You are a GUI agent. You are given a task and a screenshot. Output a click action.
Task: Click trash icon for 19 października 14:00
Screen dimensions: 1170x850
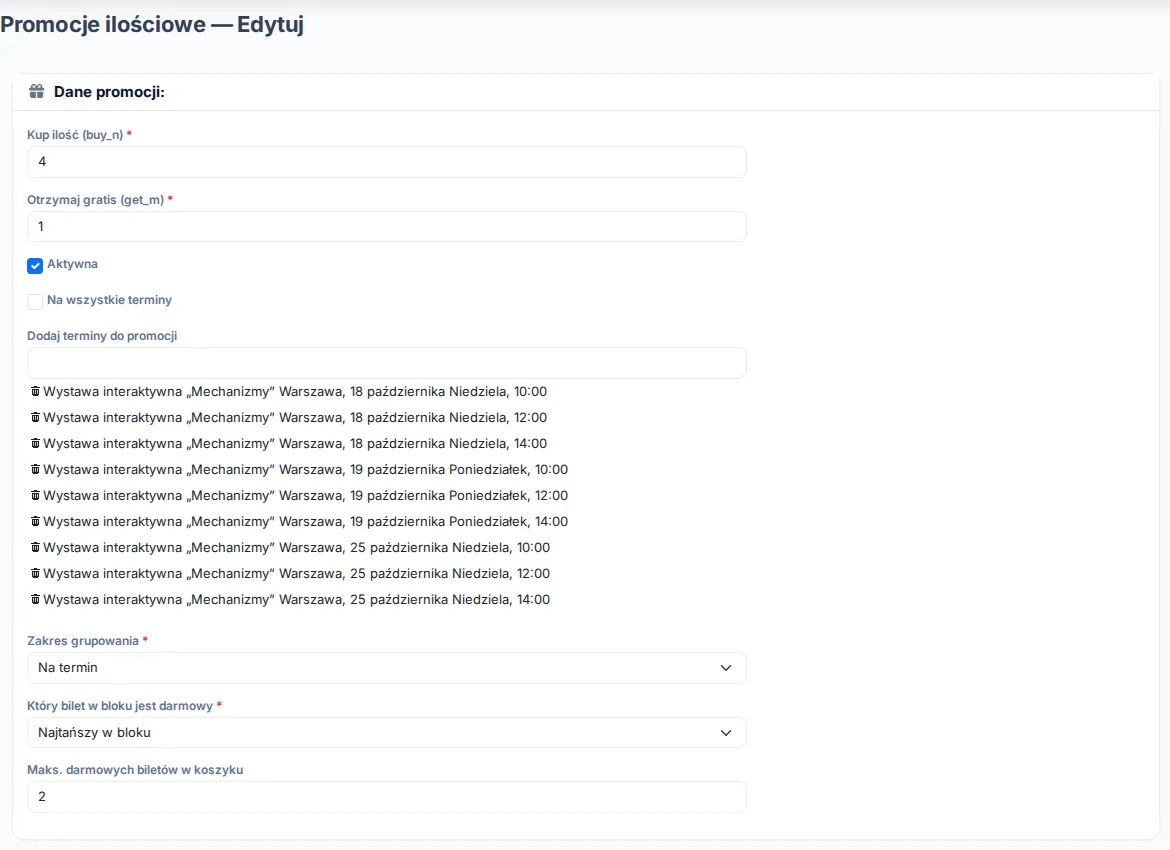(35, 522)
